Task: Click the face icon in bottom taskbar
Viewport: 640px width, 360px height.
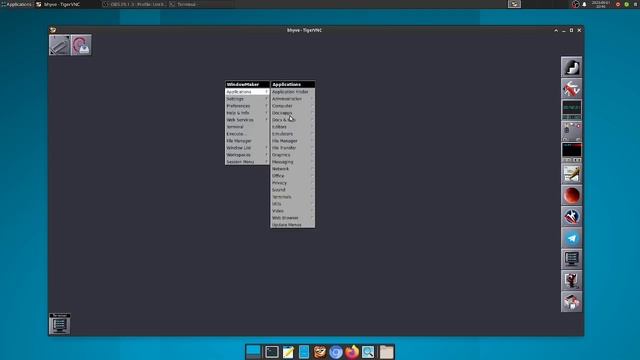Action: [320, 352]
